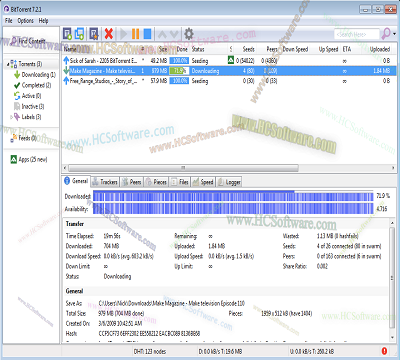Screen dimensions: 400x360
Task: Select the Free_Range_Studios torrent row
Action: (x=229, y=81)
